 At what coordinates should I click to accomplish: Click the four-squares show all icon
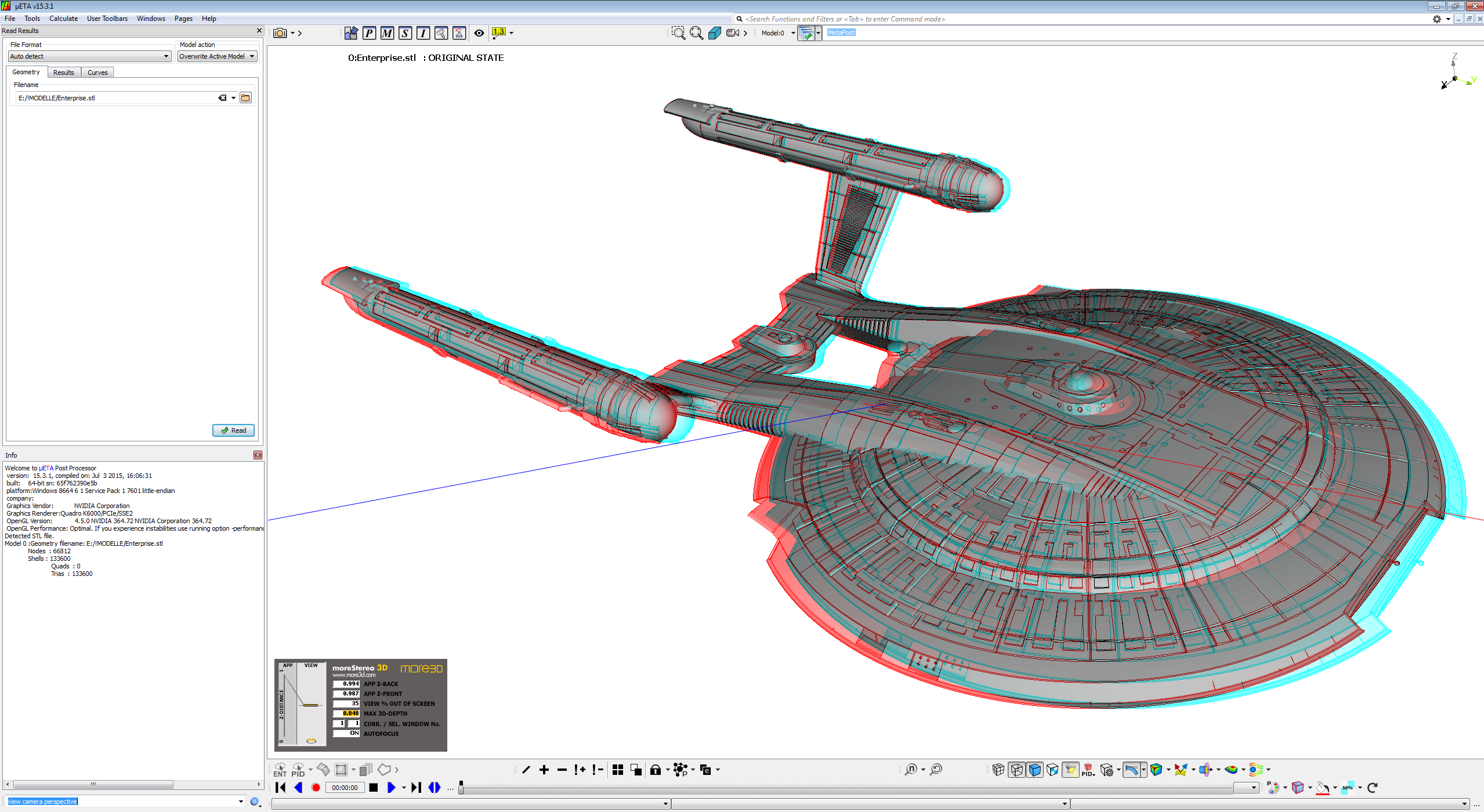tap(618, 770)
